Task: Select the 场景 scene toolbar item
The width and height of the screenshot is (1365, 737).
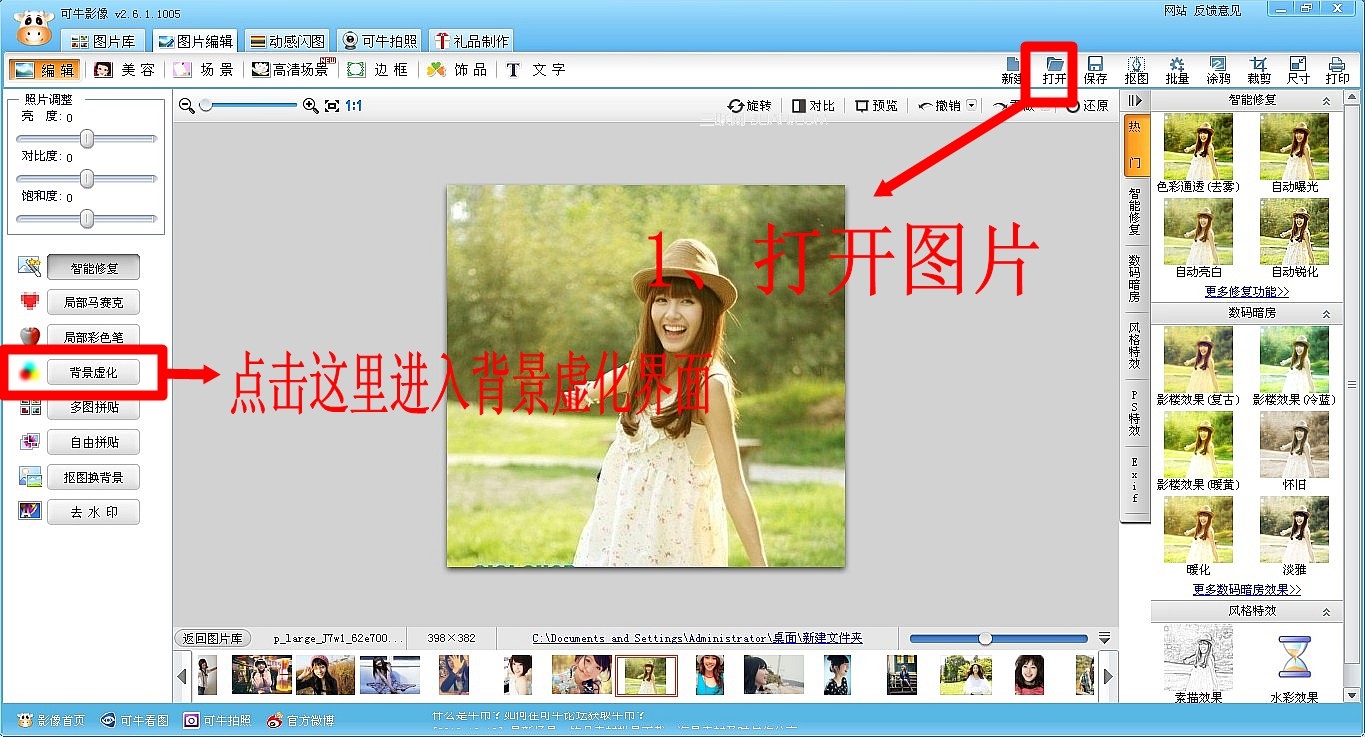Action: coord(204,70)
